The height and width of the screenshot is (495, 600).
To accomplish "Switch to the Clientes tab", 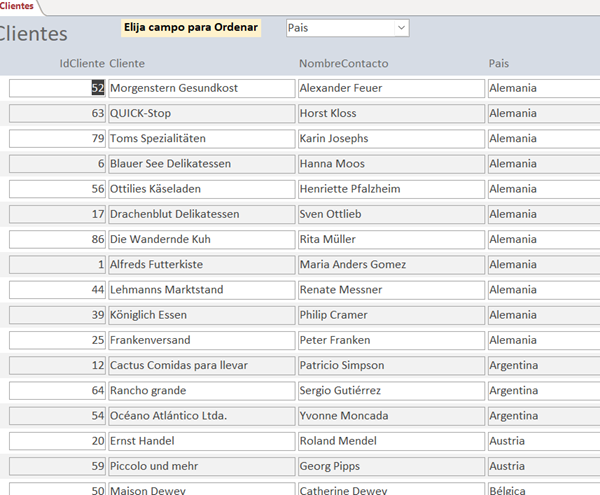I will click(17, 6).
